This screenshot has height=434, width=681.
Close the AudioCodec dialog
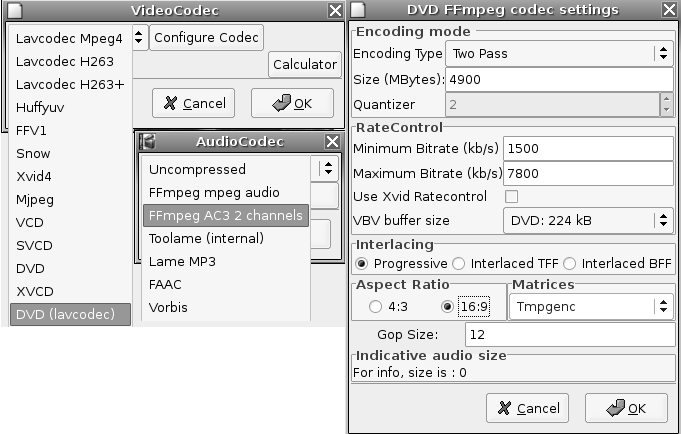332,141
